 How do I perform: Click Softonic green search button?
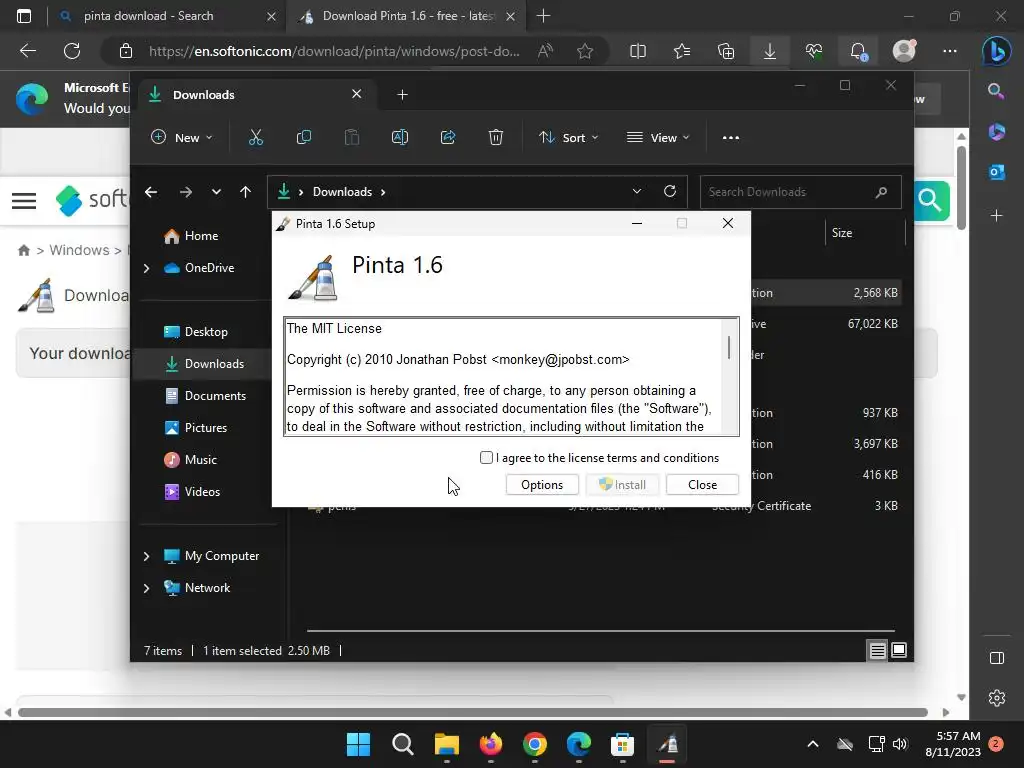[x=931, y=200]
